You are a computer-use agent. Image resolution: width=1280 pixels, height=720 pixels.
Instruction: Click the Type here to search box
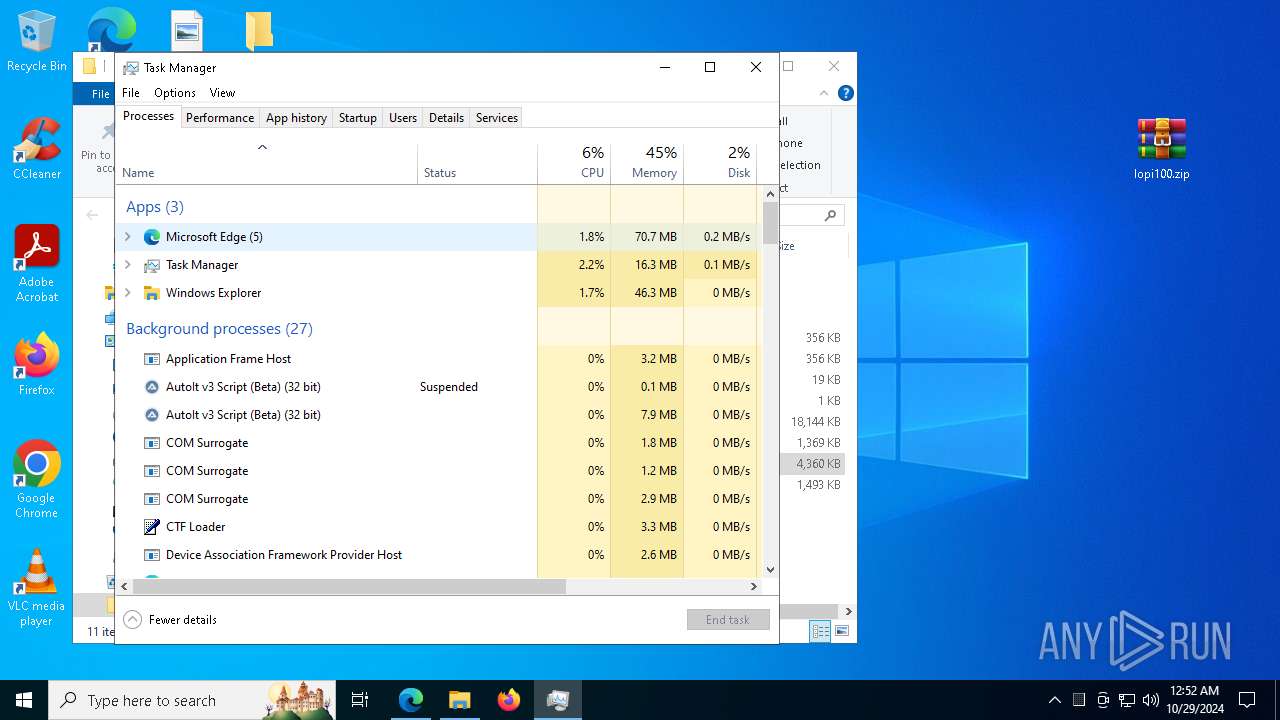coord(192,700)
